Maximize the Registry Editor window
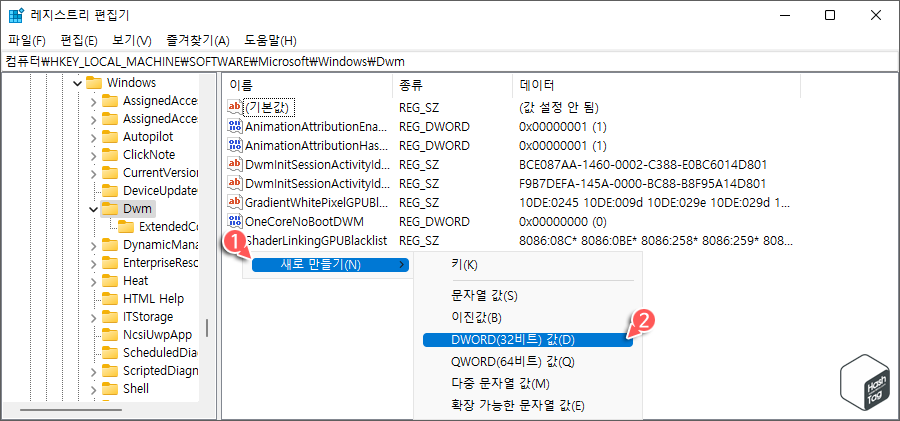900x421 pixels. pyautogui.click(x=830, y=16)
